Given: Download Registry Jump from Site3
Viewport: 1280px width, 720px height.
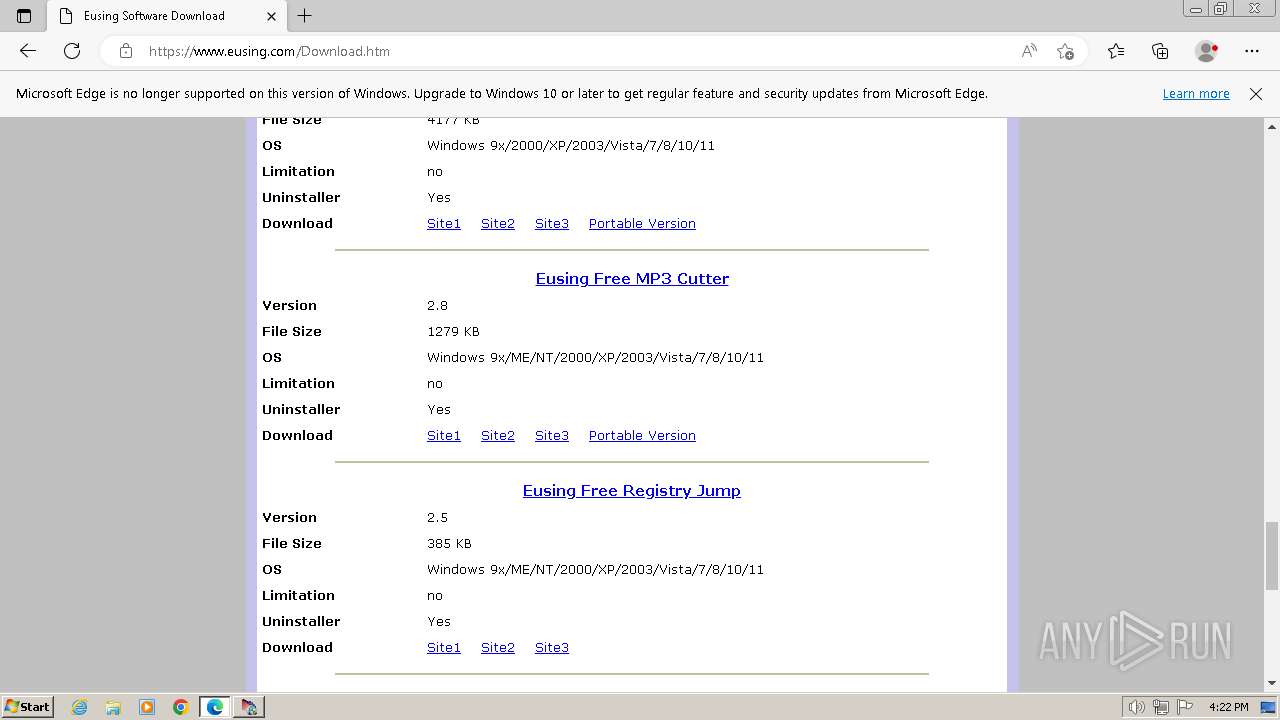Looking at the screenshot, I should click(x=552, y=647).
